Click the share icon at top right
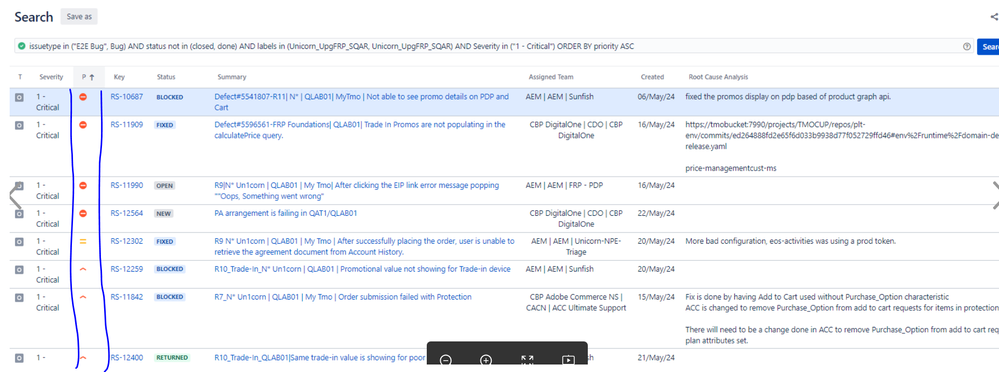 click(995, 17)
